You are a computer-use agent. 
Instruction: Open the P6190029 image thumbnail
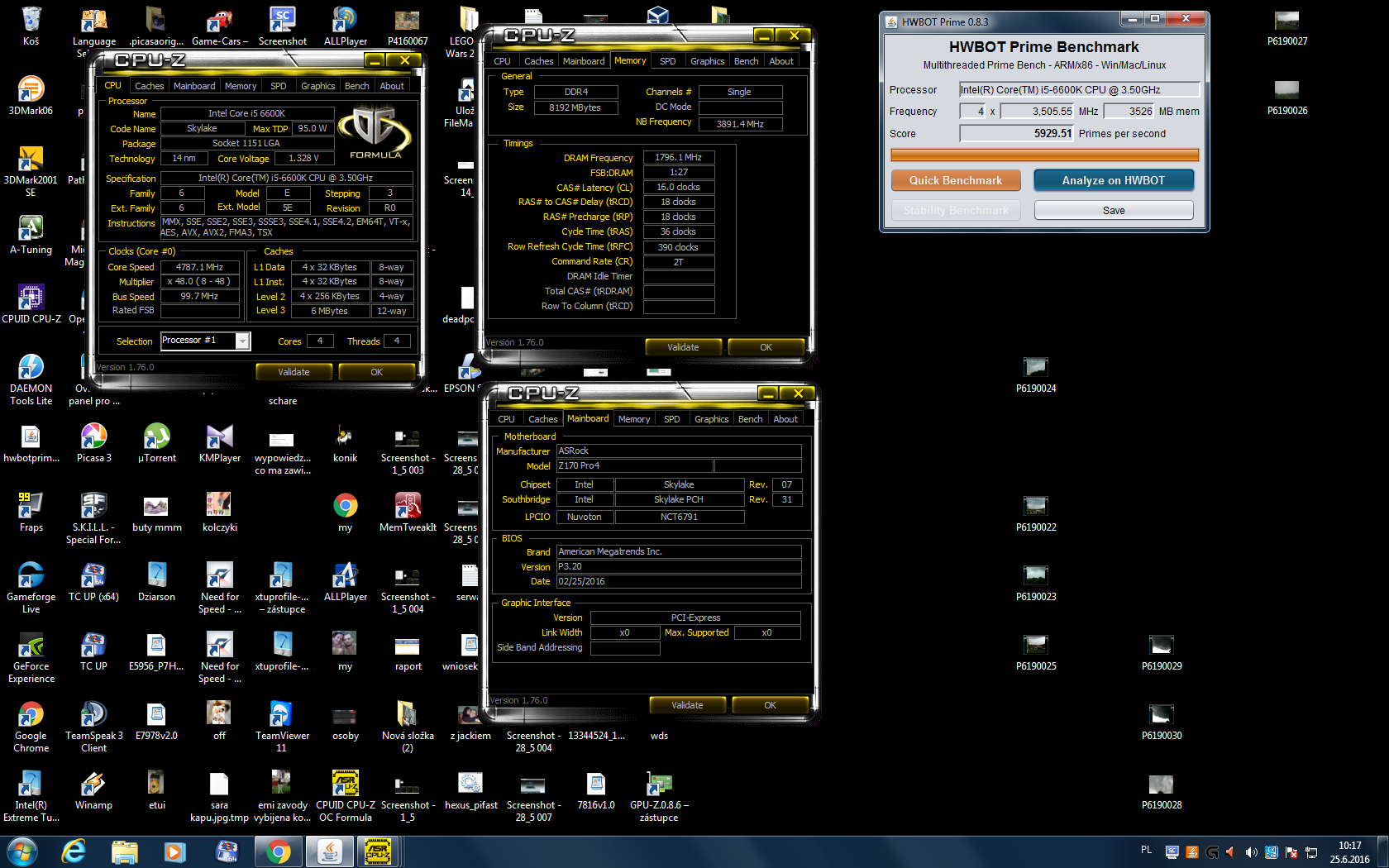click(x=1162, y=651)
